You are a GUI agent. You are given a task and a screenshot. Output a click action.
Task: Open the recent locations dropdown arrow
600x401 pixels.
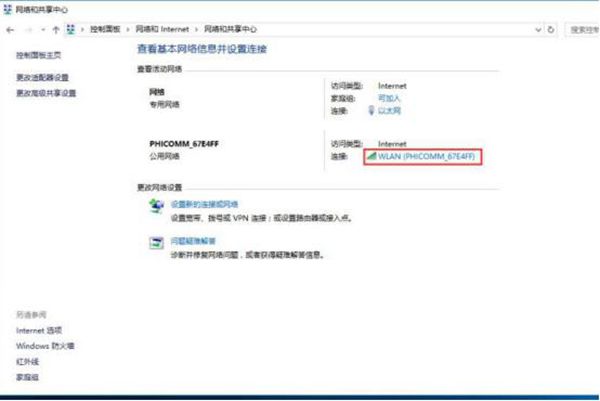(41, 31)
